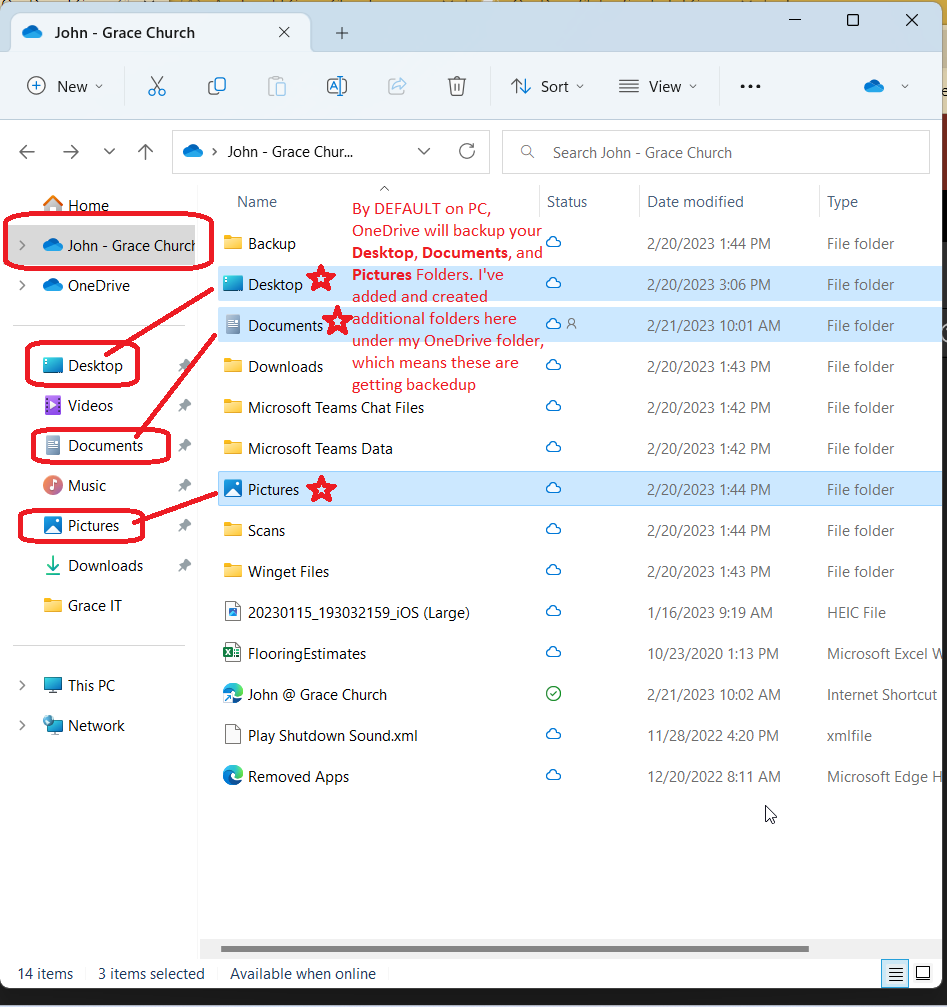The height and width of the screenshot is (1007, 947).
Task: Expand This PC tree node
Action: tap(22, 685)
